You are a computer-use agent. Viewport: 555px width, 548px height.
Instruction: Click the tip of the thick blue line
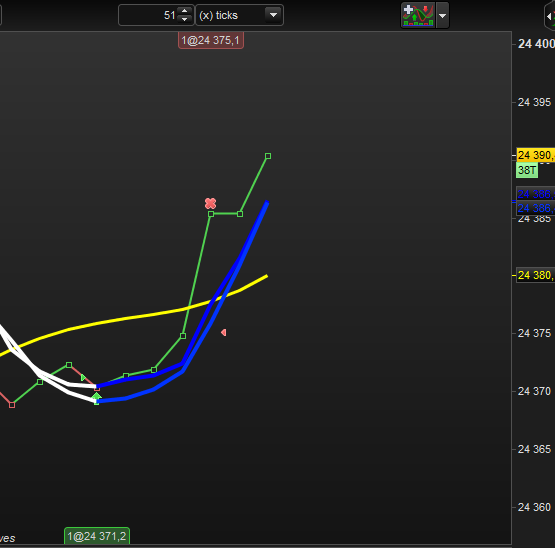coord(267,202)
